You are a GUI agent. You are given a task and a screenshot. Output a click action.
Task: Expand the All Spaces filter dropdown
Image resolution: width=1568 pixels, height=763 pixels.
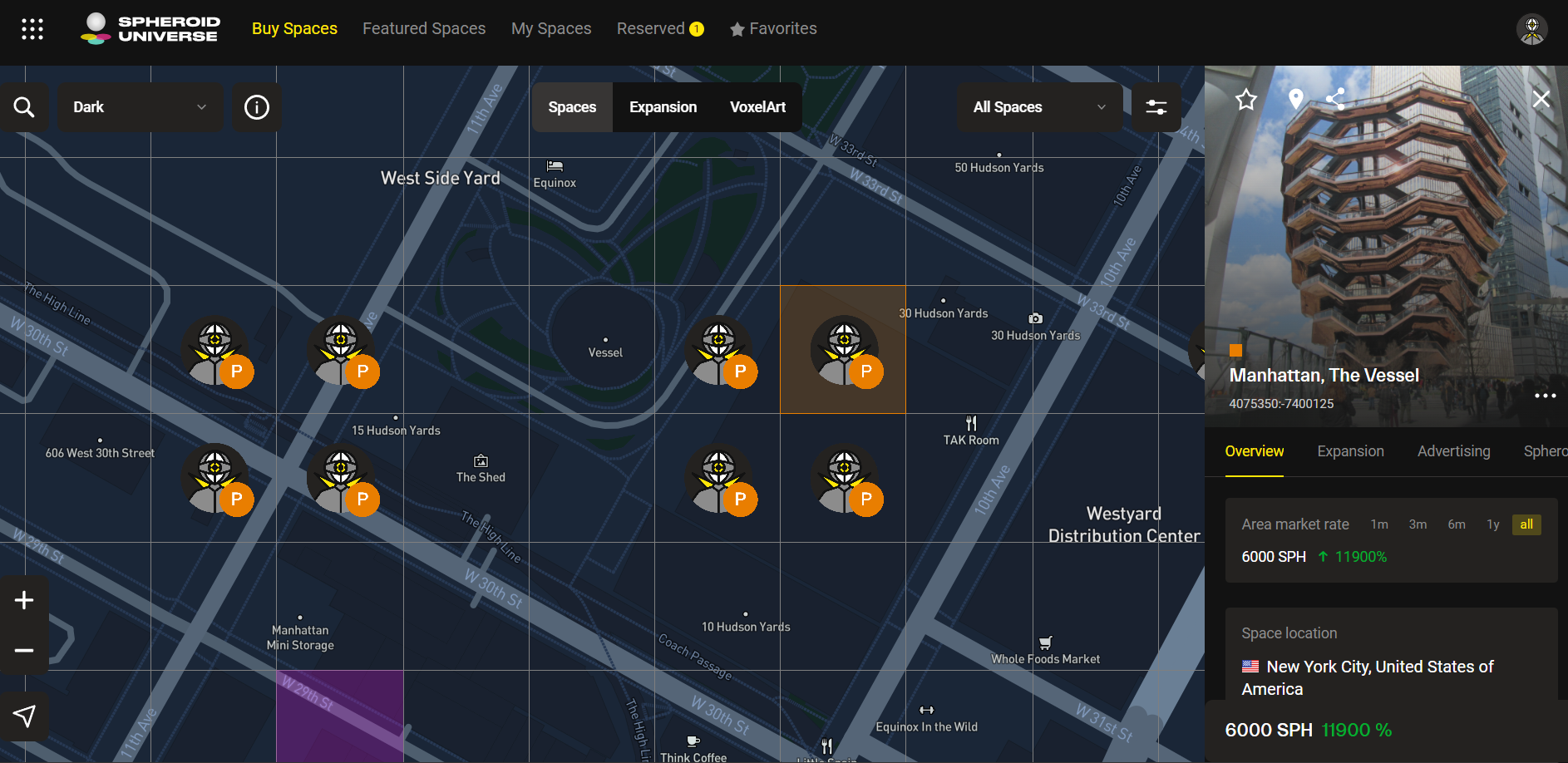click(x=1038, y=107)
